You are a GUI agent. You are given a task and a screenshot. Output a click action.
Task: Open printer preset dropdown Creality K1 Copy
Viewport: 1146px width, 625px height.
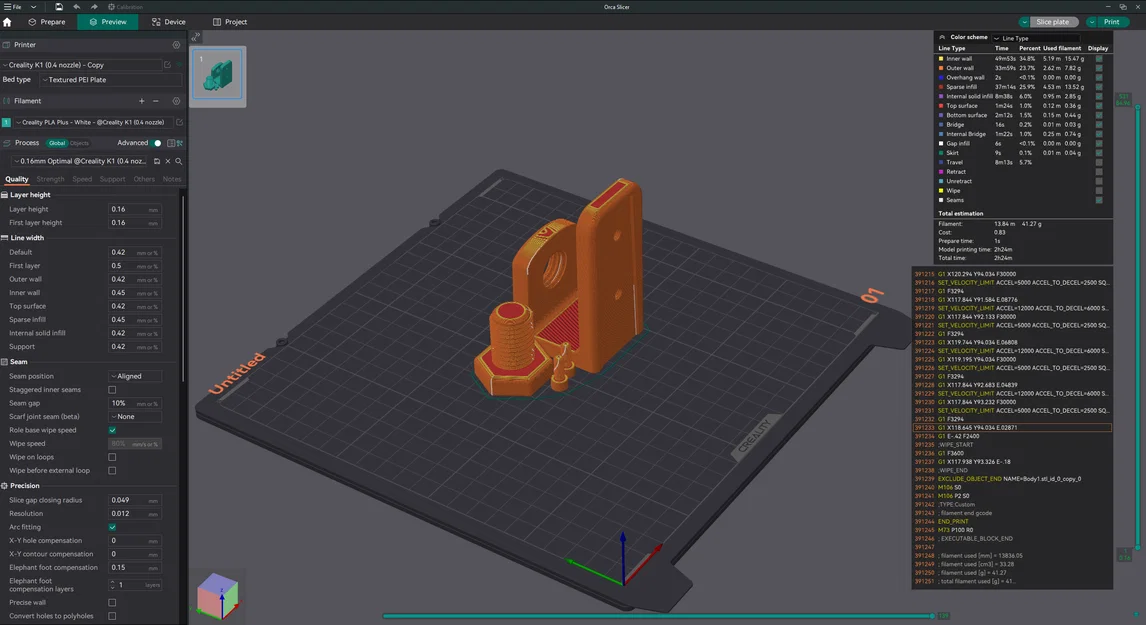pyautogui.click(x=82, y=65)
